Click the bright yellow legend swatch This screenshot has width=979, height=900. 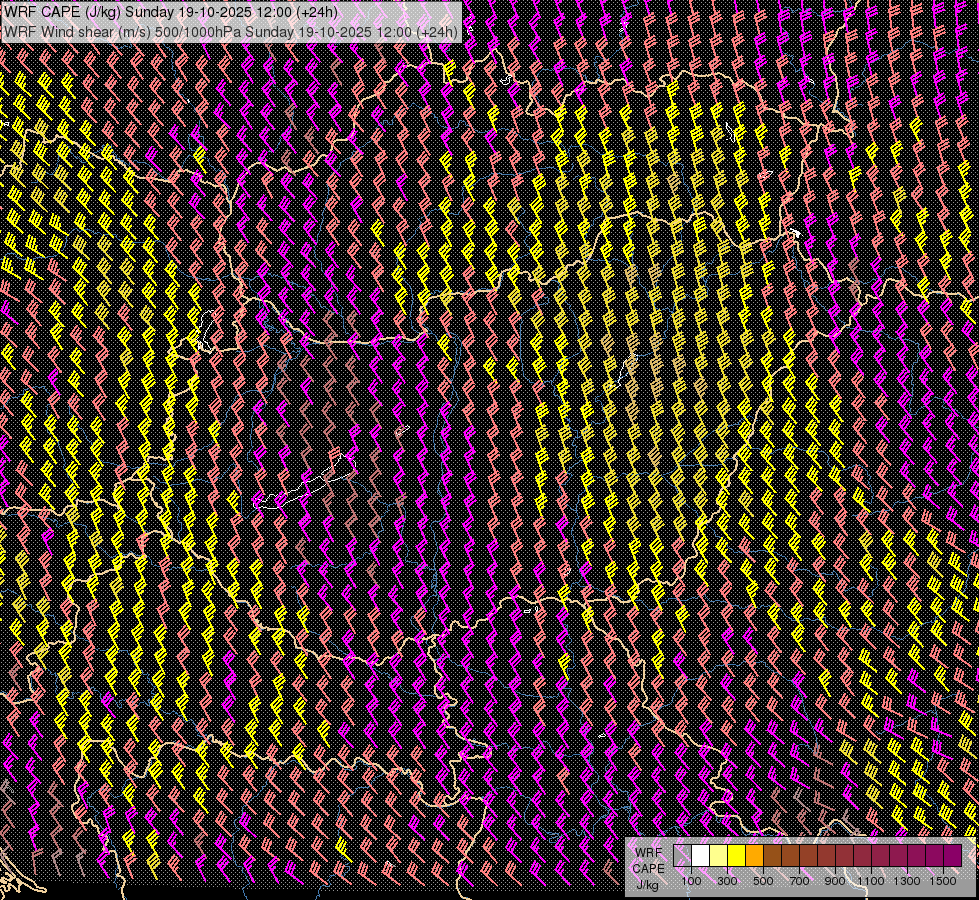click(736, 855)
